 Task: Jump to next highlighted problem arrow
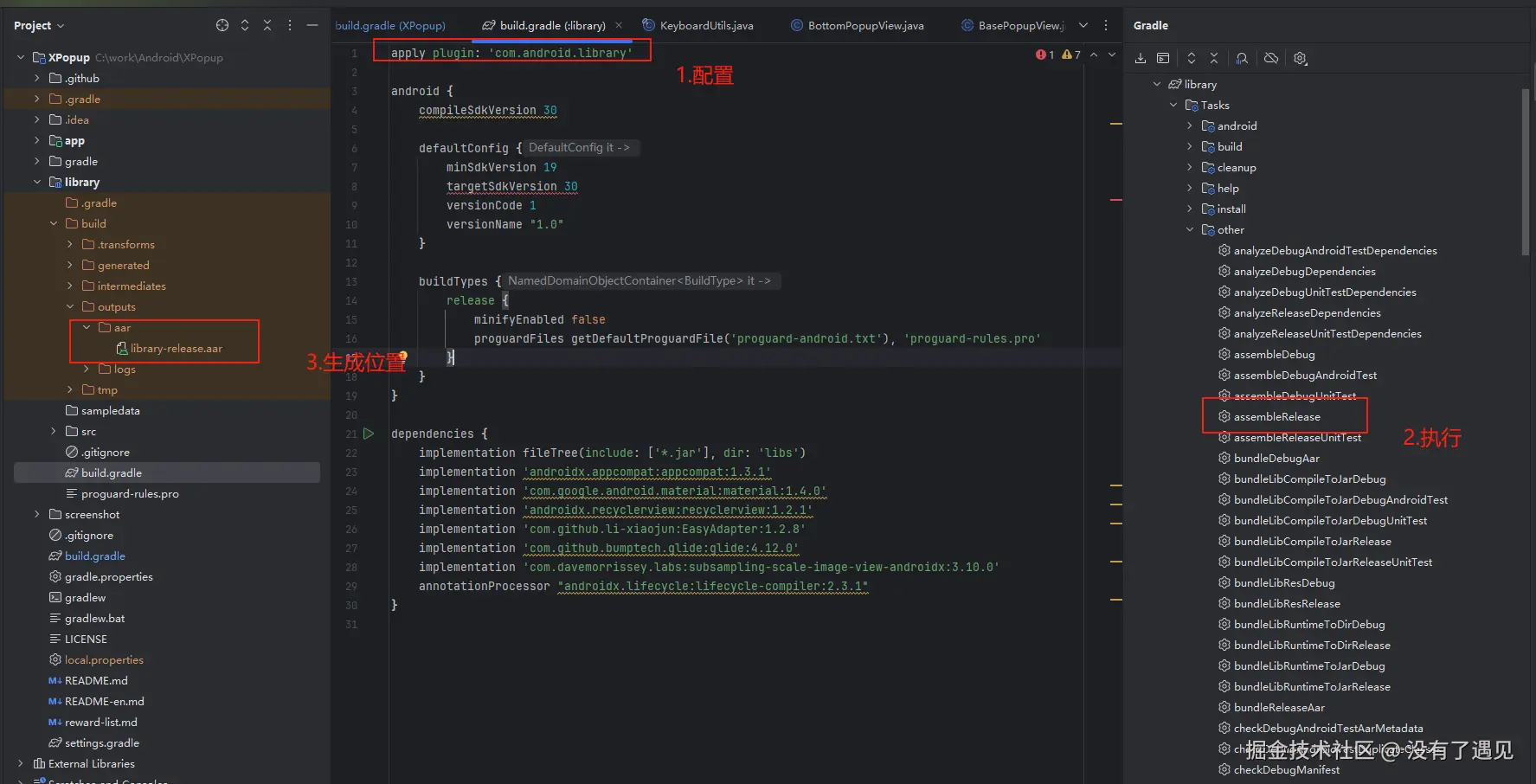[1112, 55]
